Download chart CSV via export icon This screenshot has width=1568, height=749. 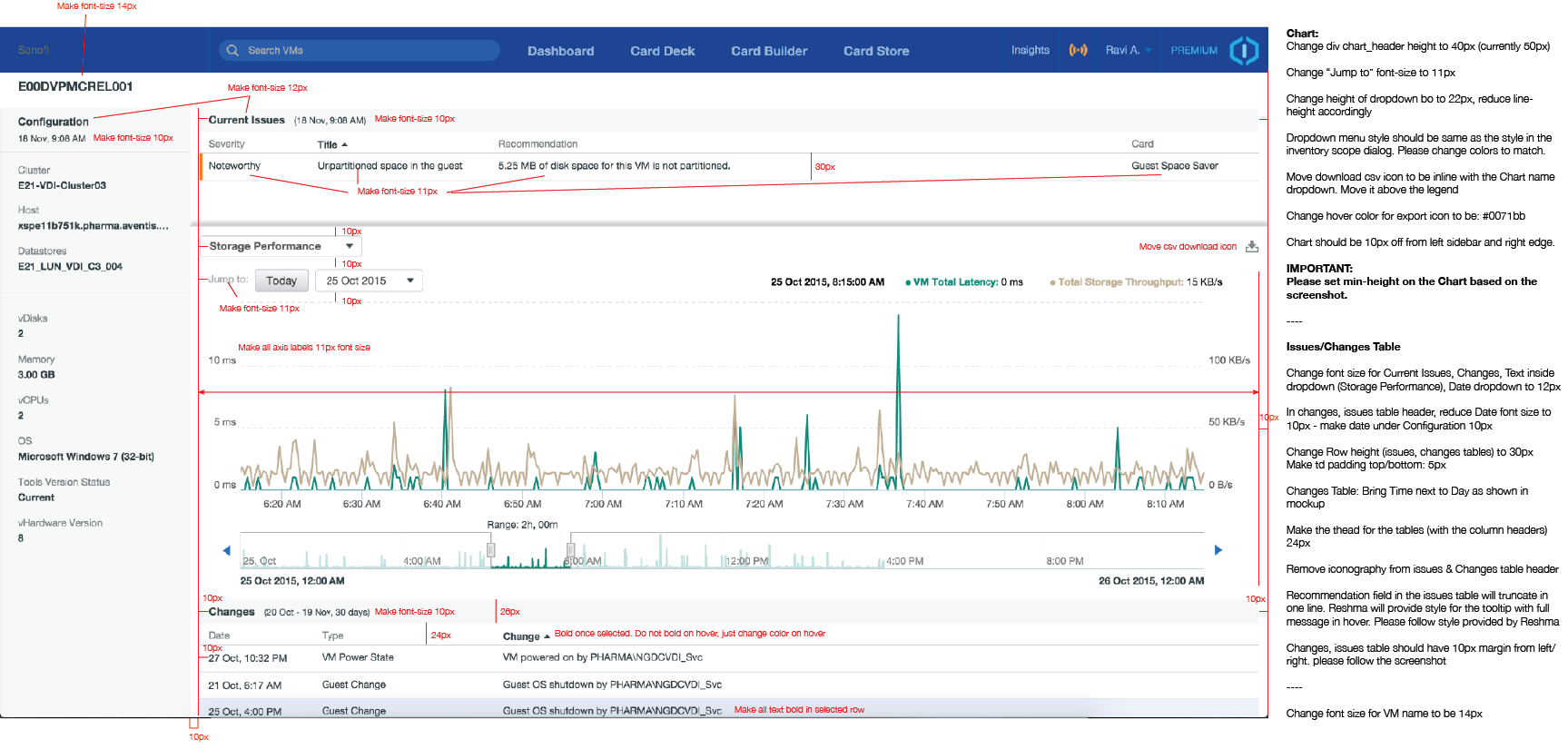(x=1252, y=247)
